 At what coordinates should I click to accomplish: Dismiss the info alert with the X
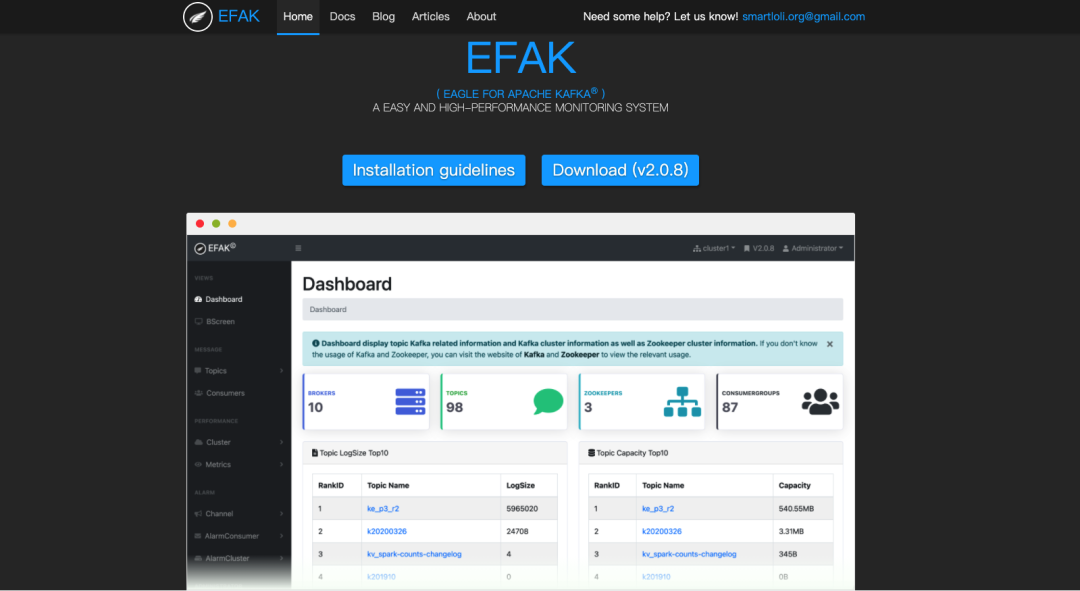coord(830,344)
